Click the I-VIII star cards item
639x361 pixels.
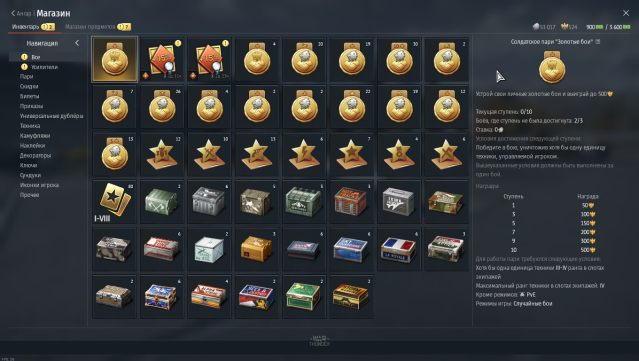[x=115, y=202]
